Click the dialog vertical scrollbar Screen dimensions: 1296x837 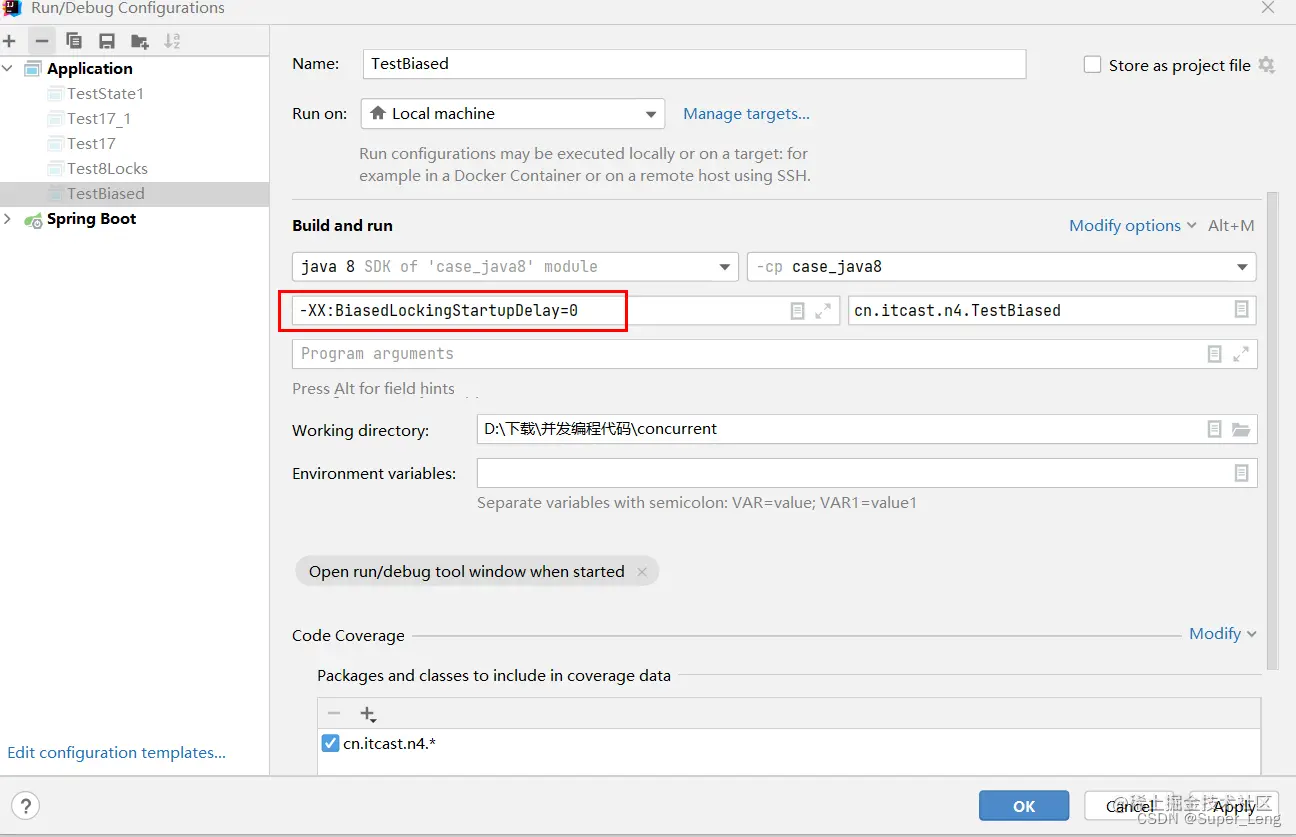1272,430
